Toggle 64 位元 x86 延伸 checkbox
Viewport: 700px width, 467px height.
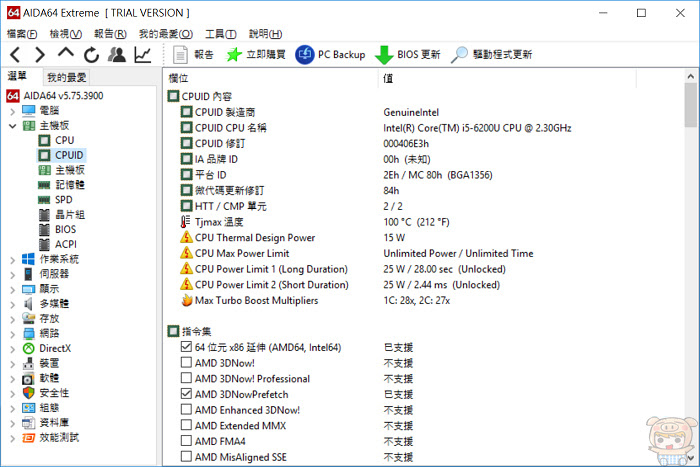point(186,346)
